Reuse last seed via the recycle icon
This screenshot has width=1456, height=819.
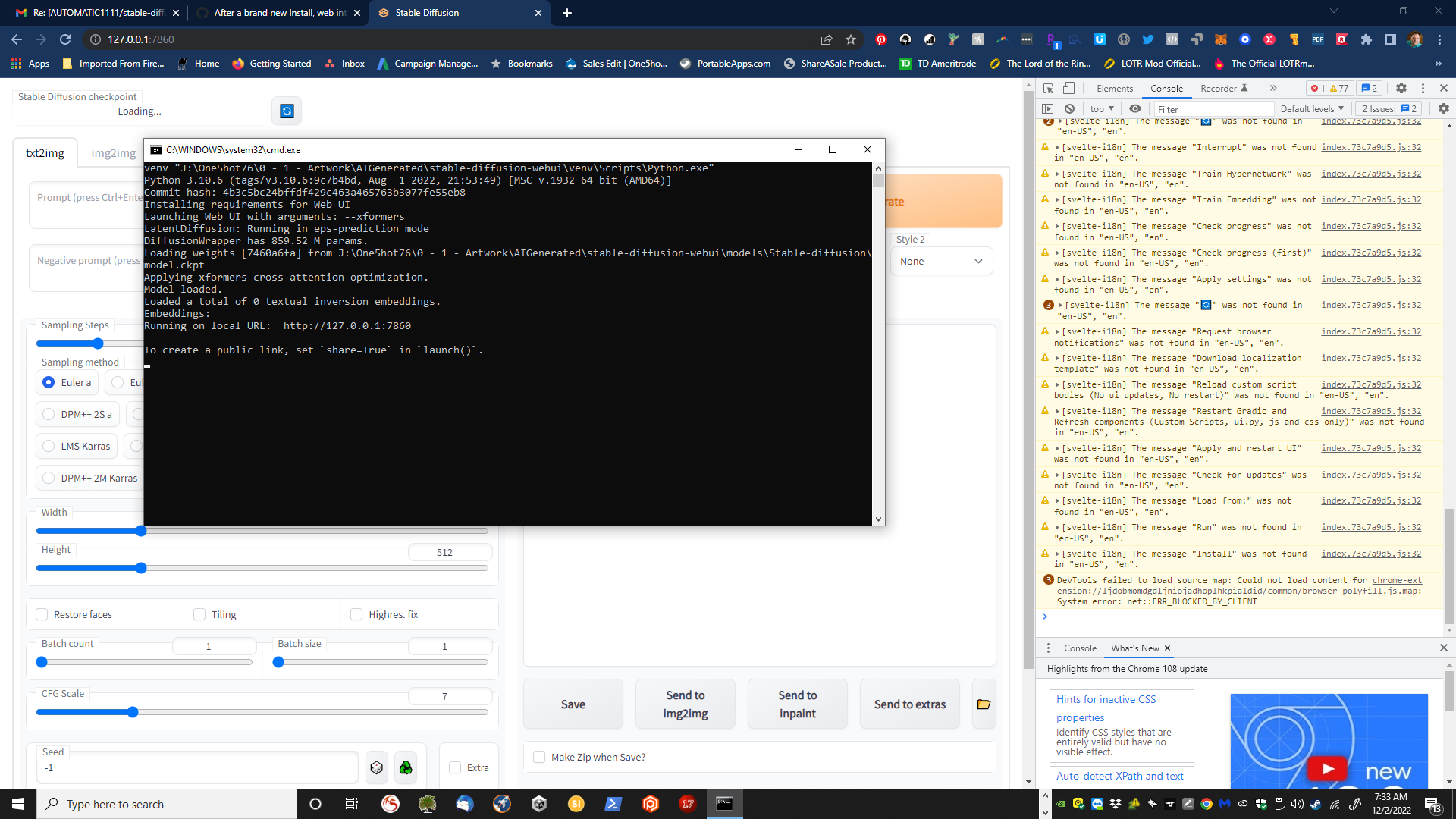[406, 767]
